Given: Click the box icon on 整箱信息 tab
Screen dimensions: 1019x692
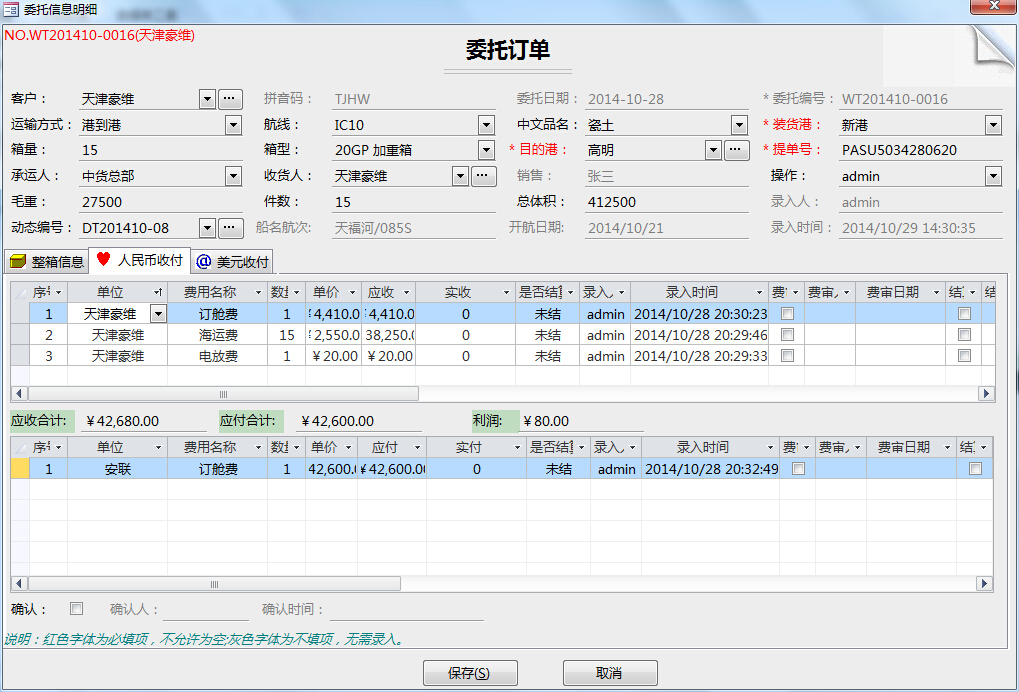Looking at the screenshot, I should pos(18,261).
